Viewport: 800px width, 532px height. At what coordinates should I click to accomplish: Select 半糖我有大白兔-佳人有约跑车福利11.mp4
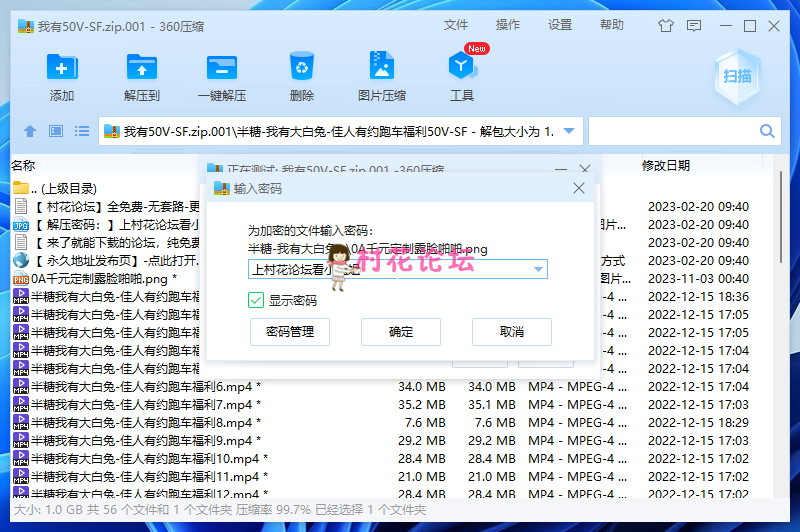(x=140, y=477)
